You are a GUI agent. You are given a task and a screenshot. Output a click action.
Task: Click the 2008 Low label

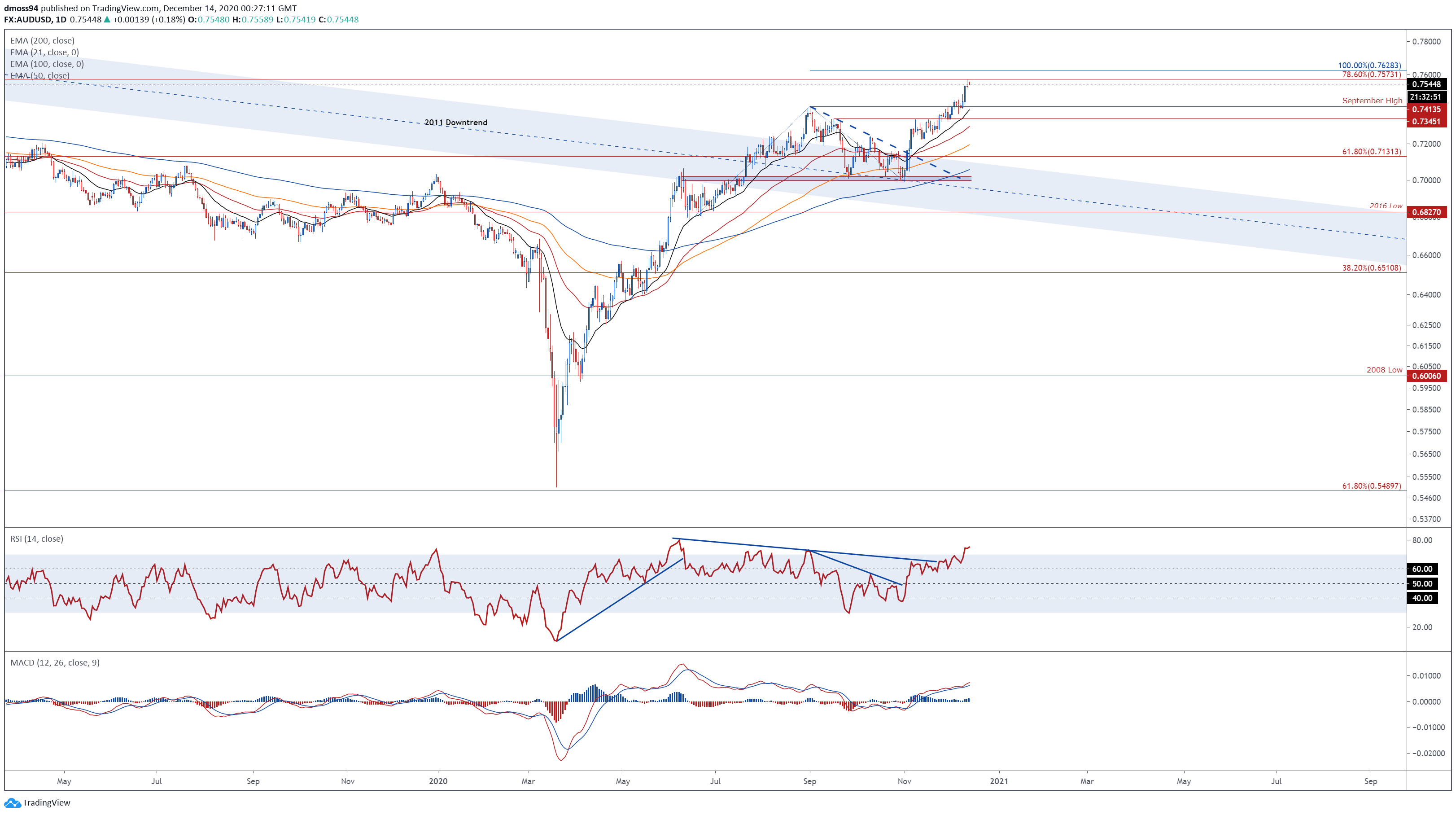(x=1384, y=370)
